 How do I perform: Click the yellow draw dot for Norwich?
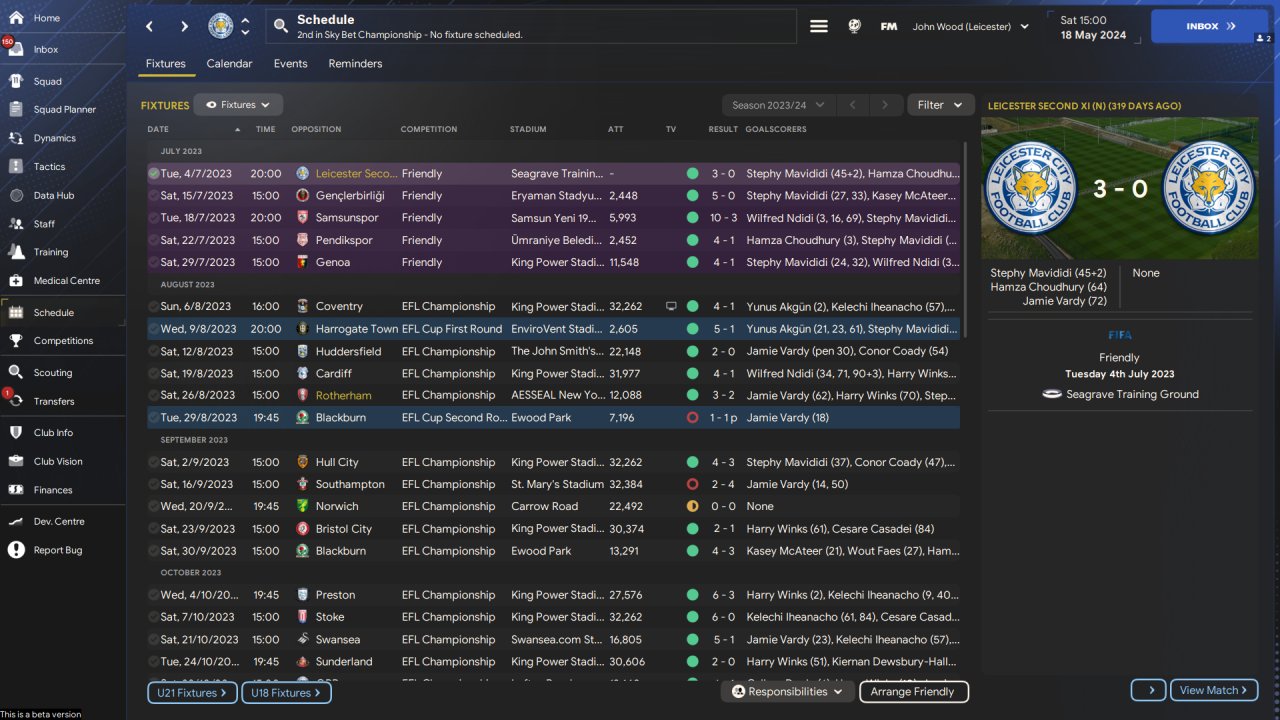tap(692, 506)
